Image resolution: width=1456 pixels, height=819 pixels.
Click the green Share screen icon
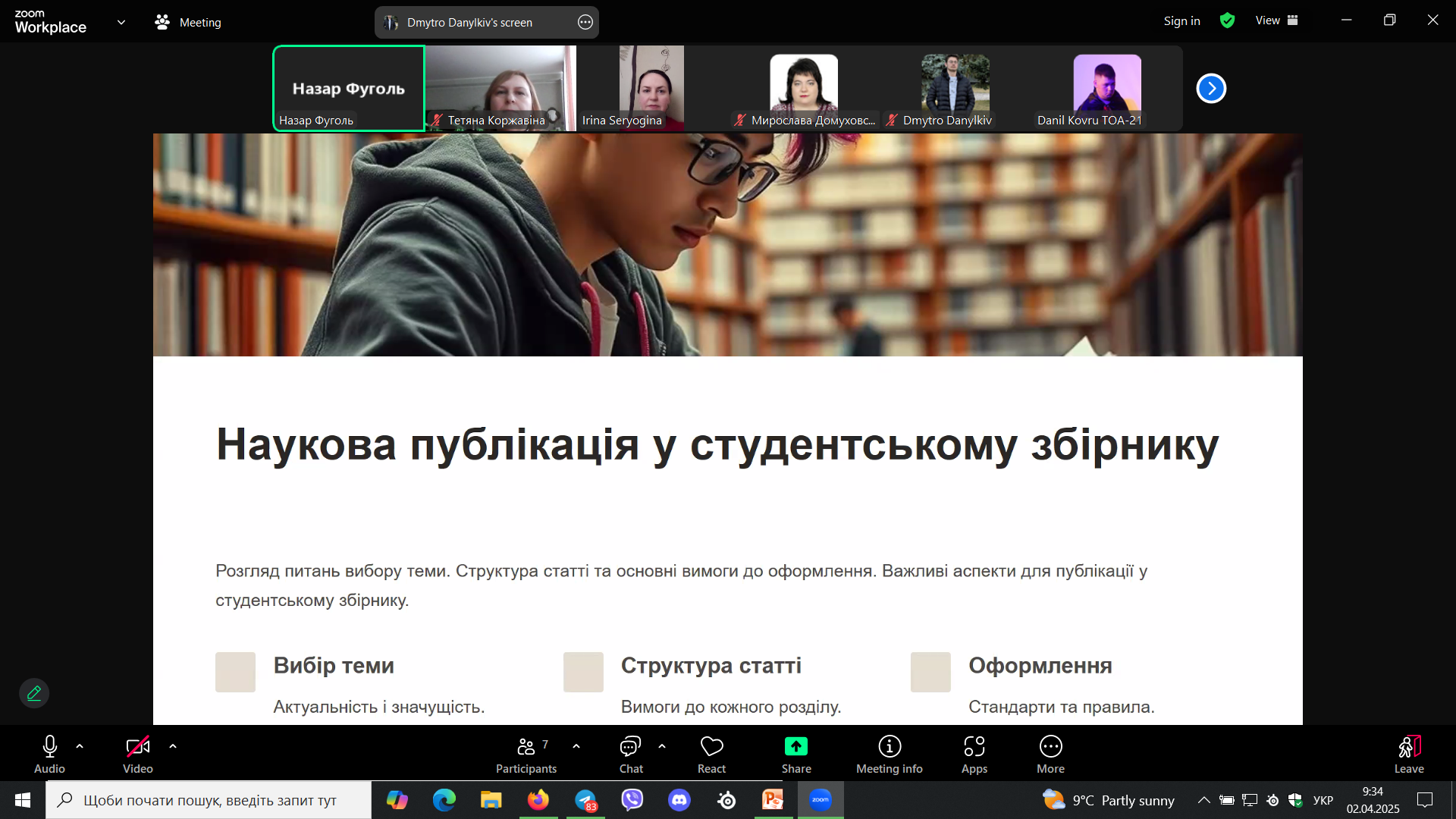795,747
